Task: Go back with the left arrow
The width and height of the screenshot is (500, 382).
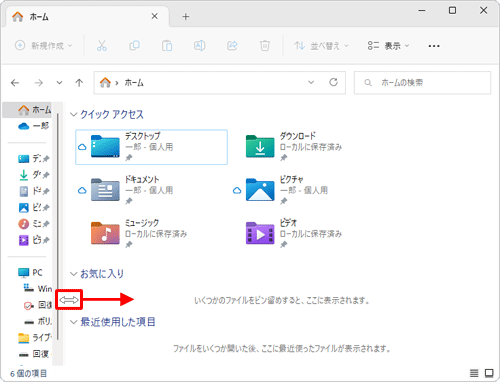Action: coord(15,83)
